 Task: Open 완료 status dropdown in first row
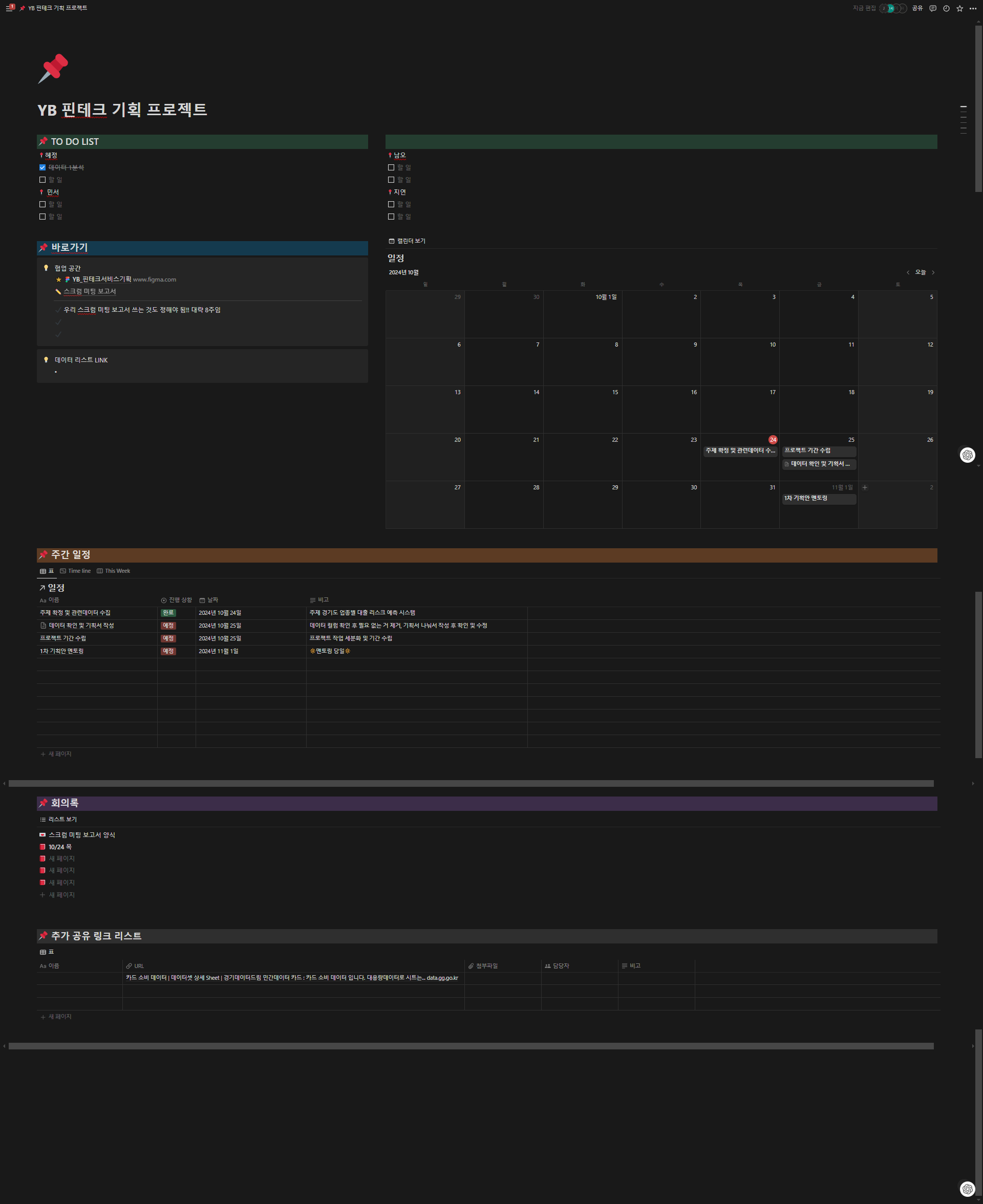coord(168,613)
